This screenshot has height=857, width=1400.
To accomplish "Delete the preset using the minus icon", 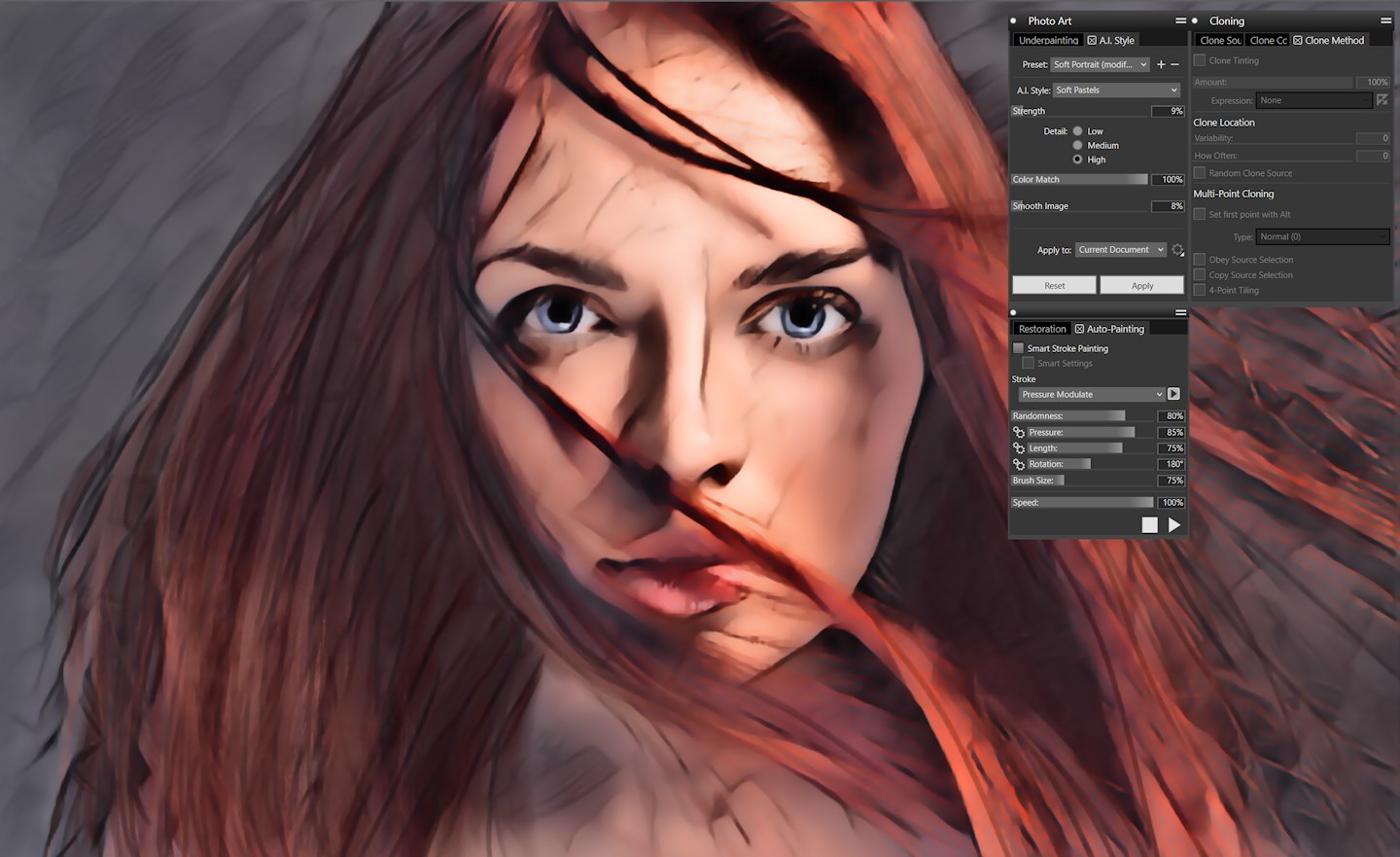I will pos(1174,64).
